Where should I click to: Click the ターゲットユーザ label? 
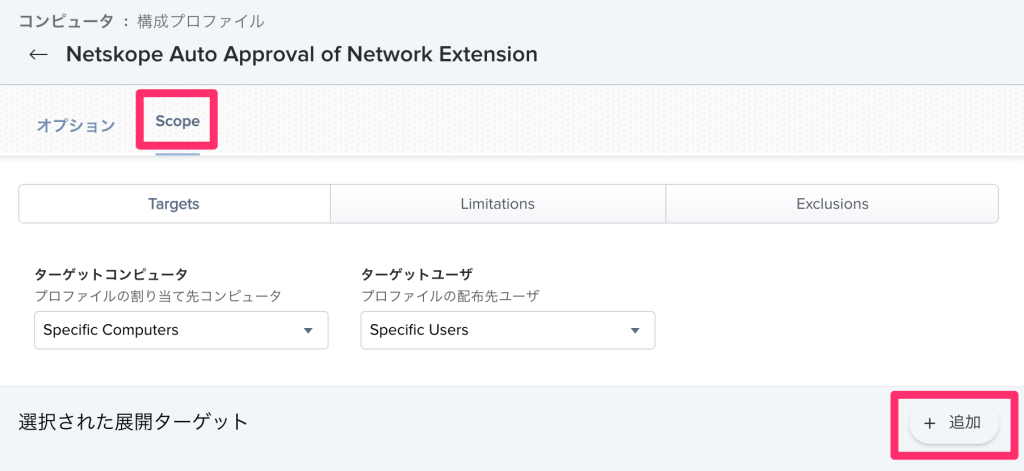pyautogui.click(x=417, y=274)
